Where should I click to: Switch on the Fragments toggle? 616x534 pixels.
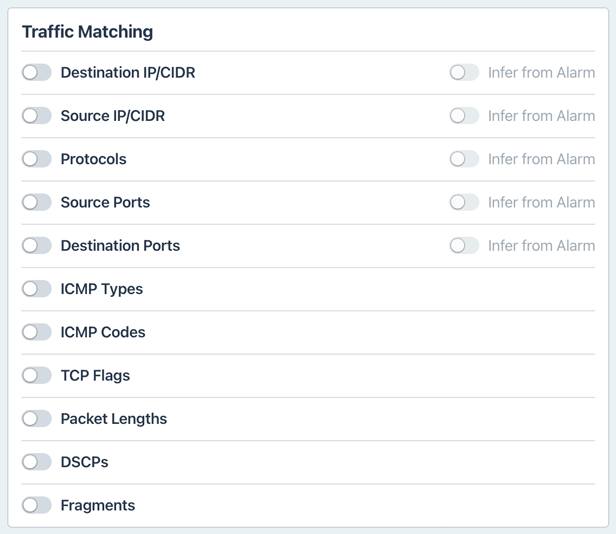click(37, 505)
